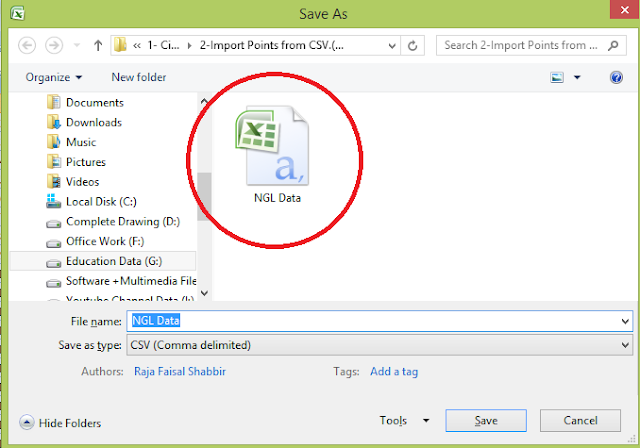Select the '1- Ci...' breadcrumb segment
The width and height of the screenshot is (640, 448).
163,45
